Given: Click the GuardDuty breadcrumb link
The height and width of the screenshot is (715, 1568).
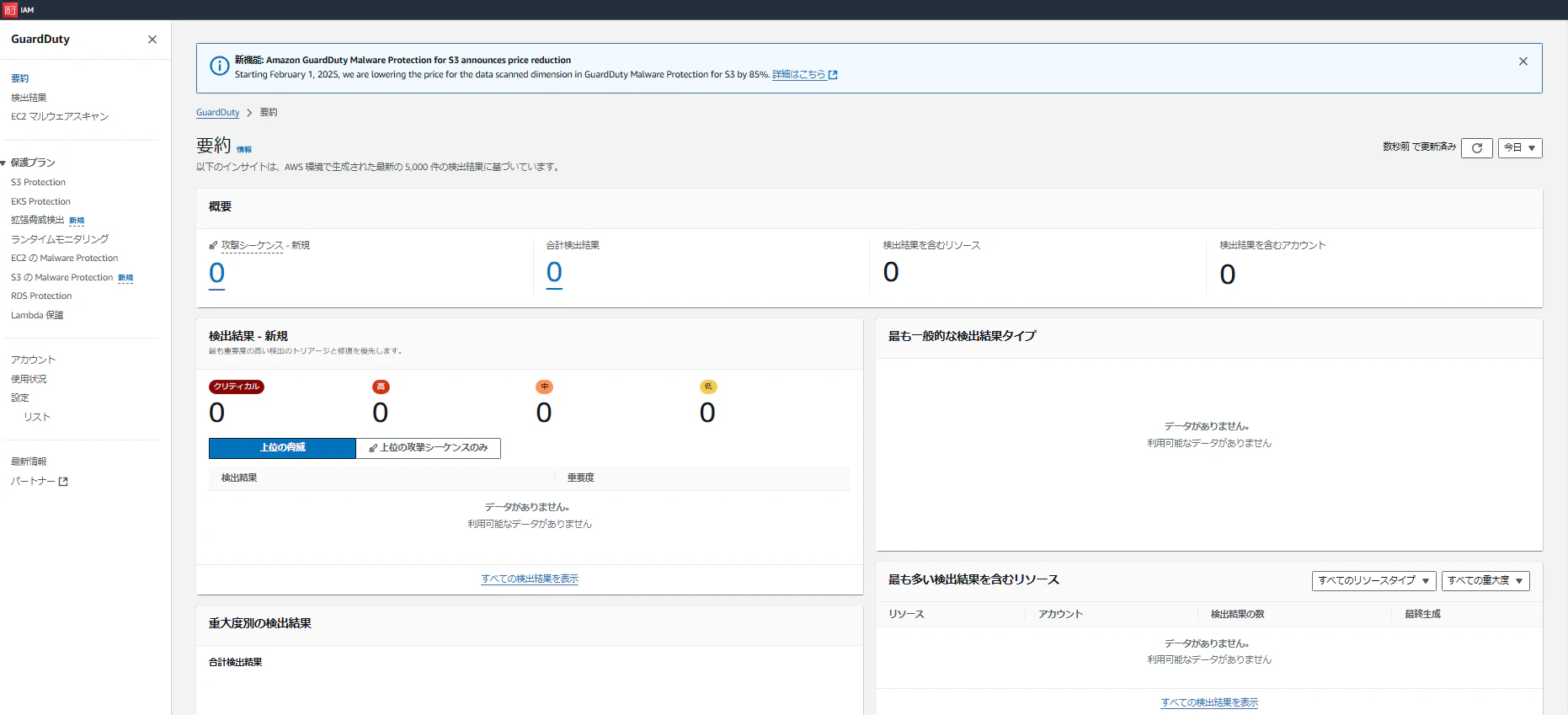Looking at the screenshot, I should (x=217, y=113).
